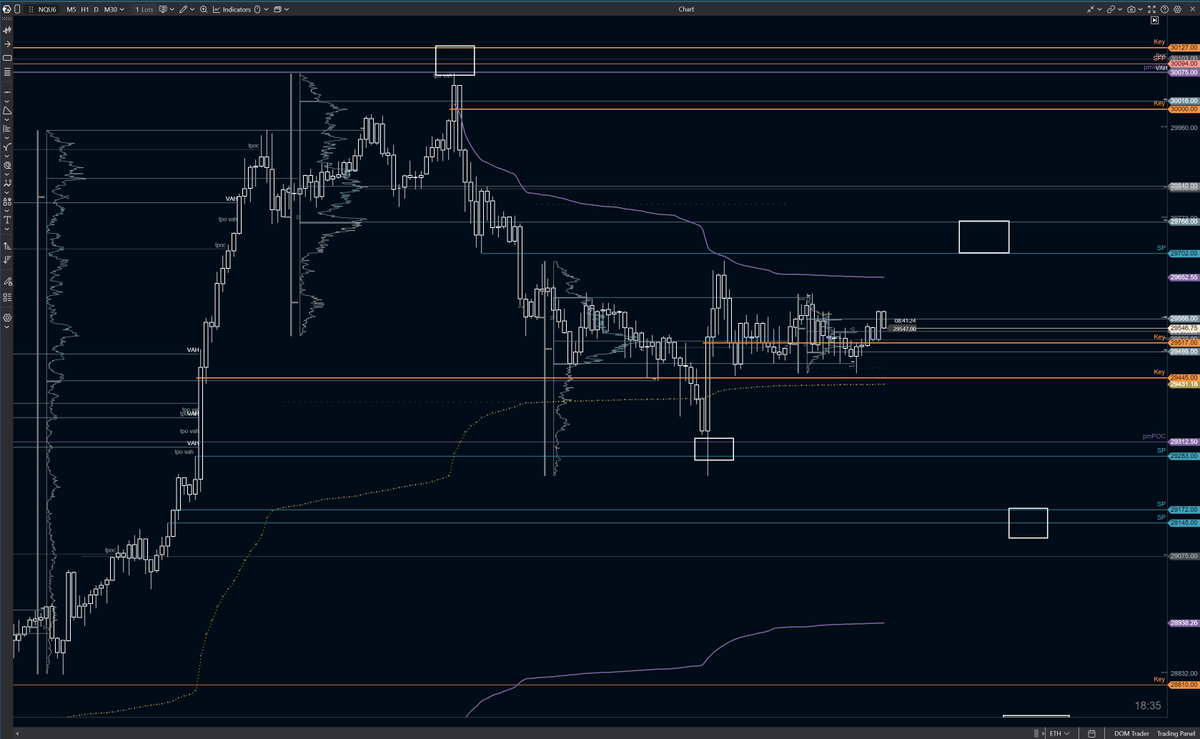Expand the window layout dropdown arrow

(x=287, y=9)
